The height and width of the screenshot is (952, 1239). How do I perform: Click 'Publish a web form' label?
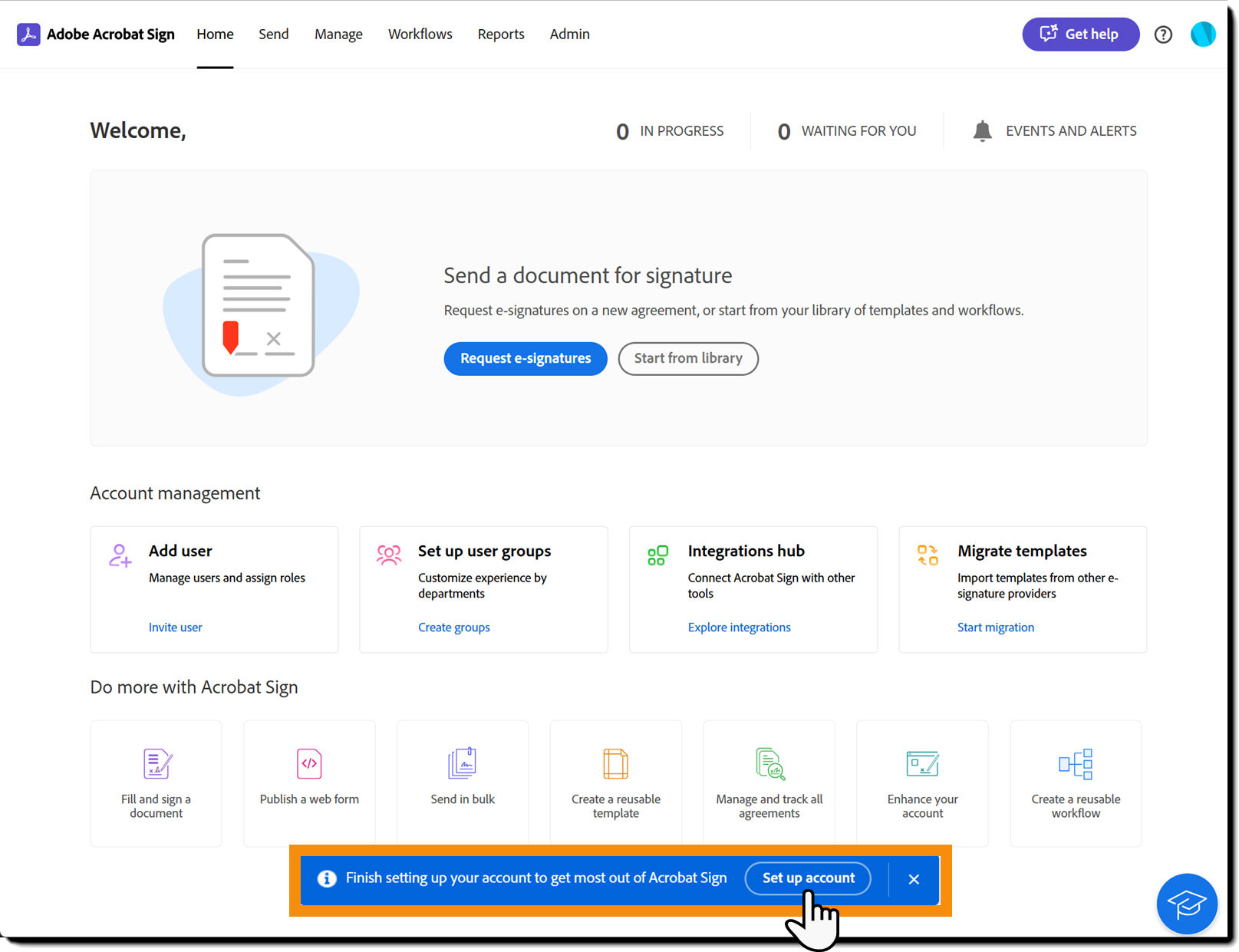(309, 799)
